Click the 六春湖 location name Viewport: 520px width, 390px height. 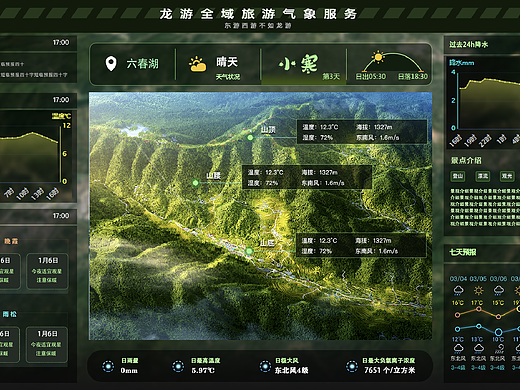(142, 63)
